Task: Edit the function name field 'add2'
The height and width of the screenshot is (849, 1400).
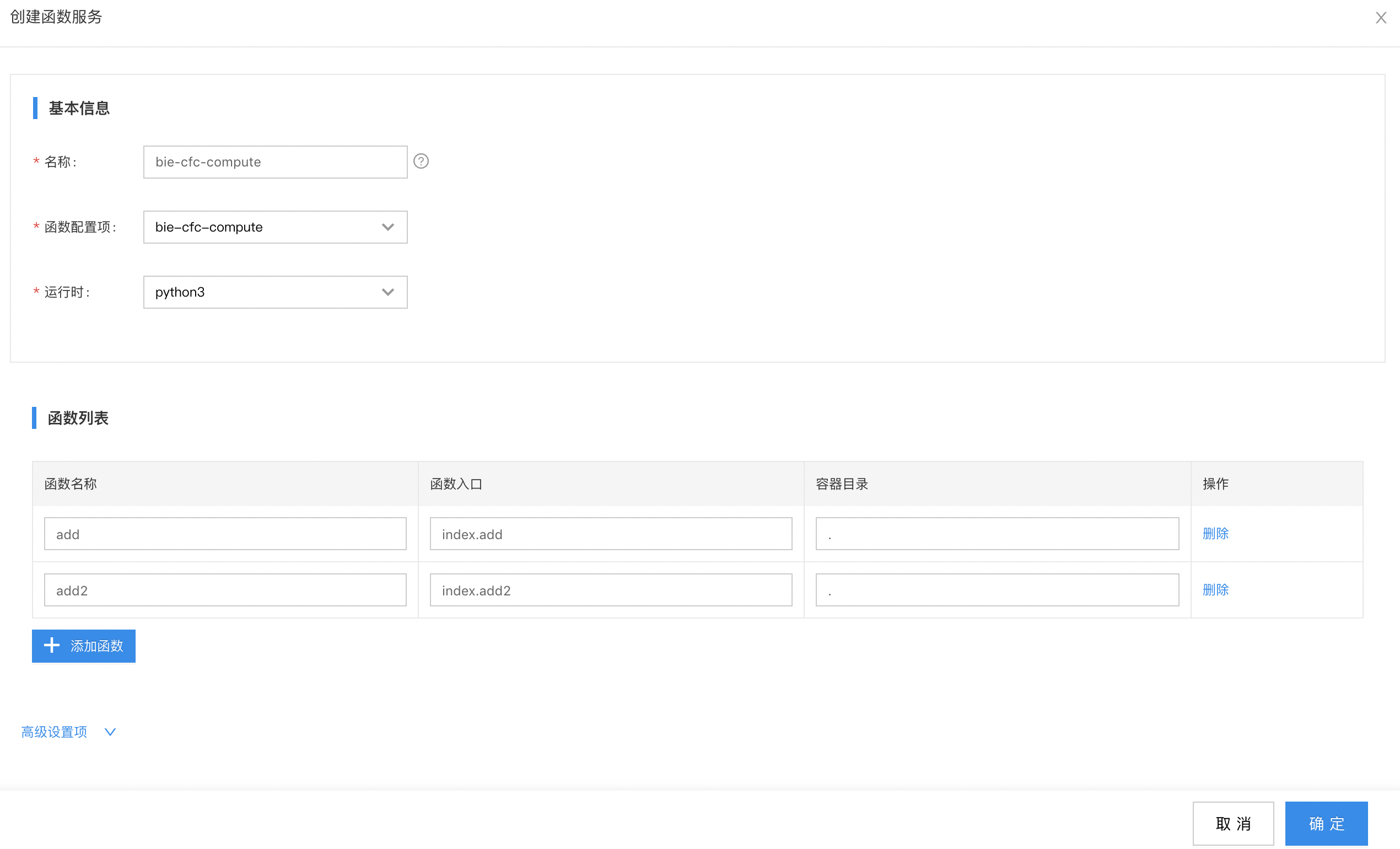Action: pos(225,590)
